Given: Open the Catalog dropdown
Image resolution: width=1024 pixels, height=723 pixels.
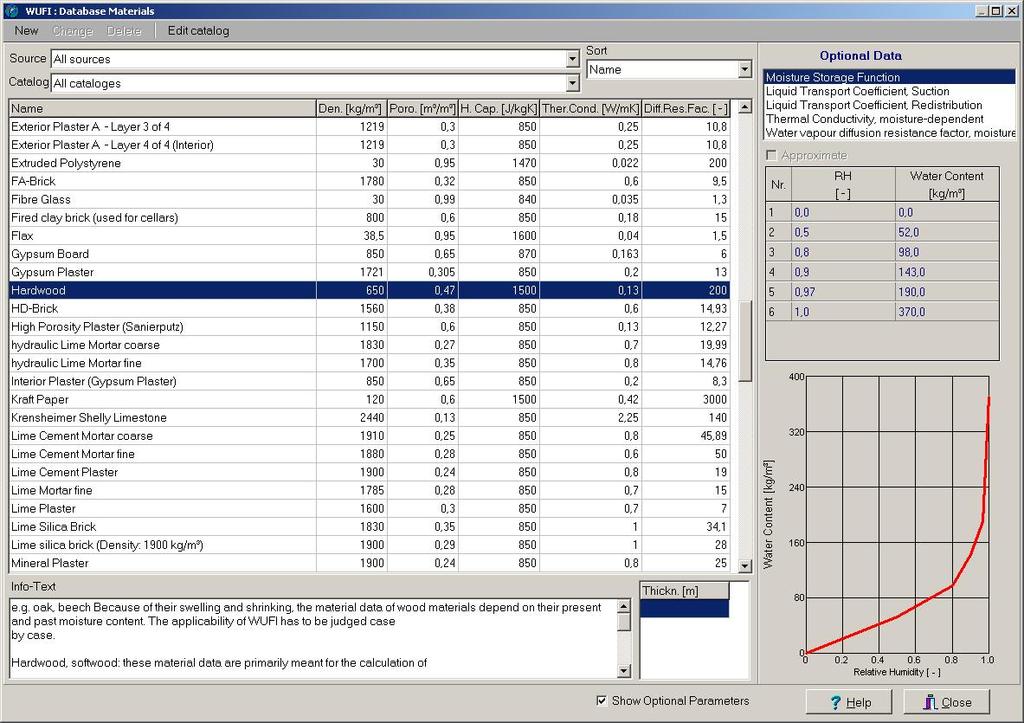Looking at the screenshot, I should [x=572, y=83].
